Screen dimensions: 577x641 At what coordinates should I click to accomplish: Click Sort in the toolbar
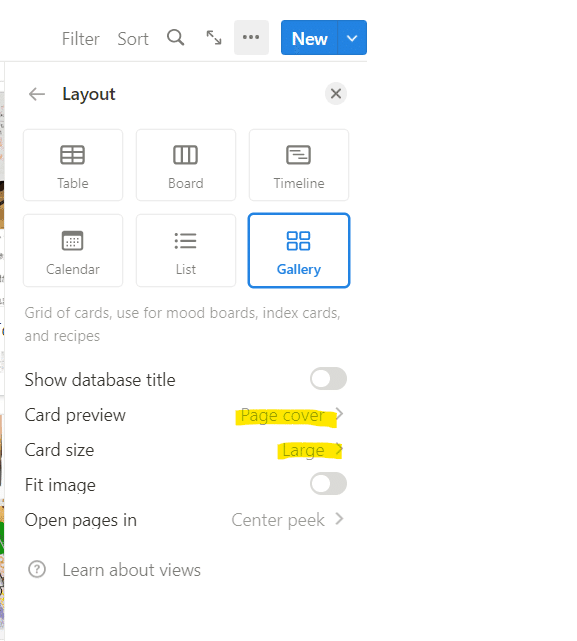[x=133, y=39]
